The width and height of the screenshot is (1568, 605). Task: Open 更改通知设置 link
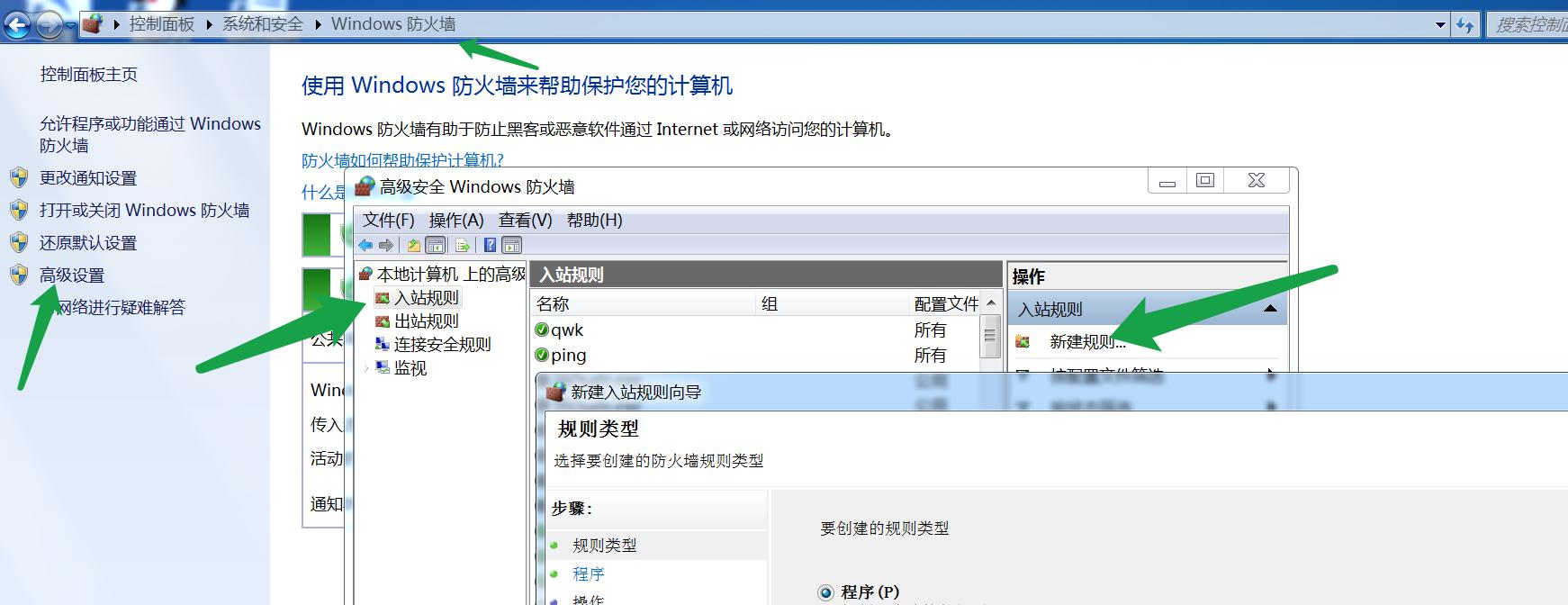coord(88,178)
